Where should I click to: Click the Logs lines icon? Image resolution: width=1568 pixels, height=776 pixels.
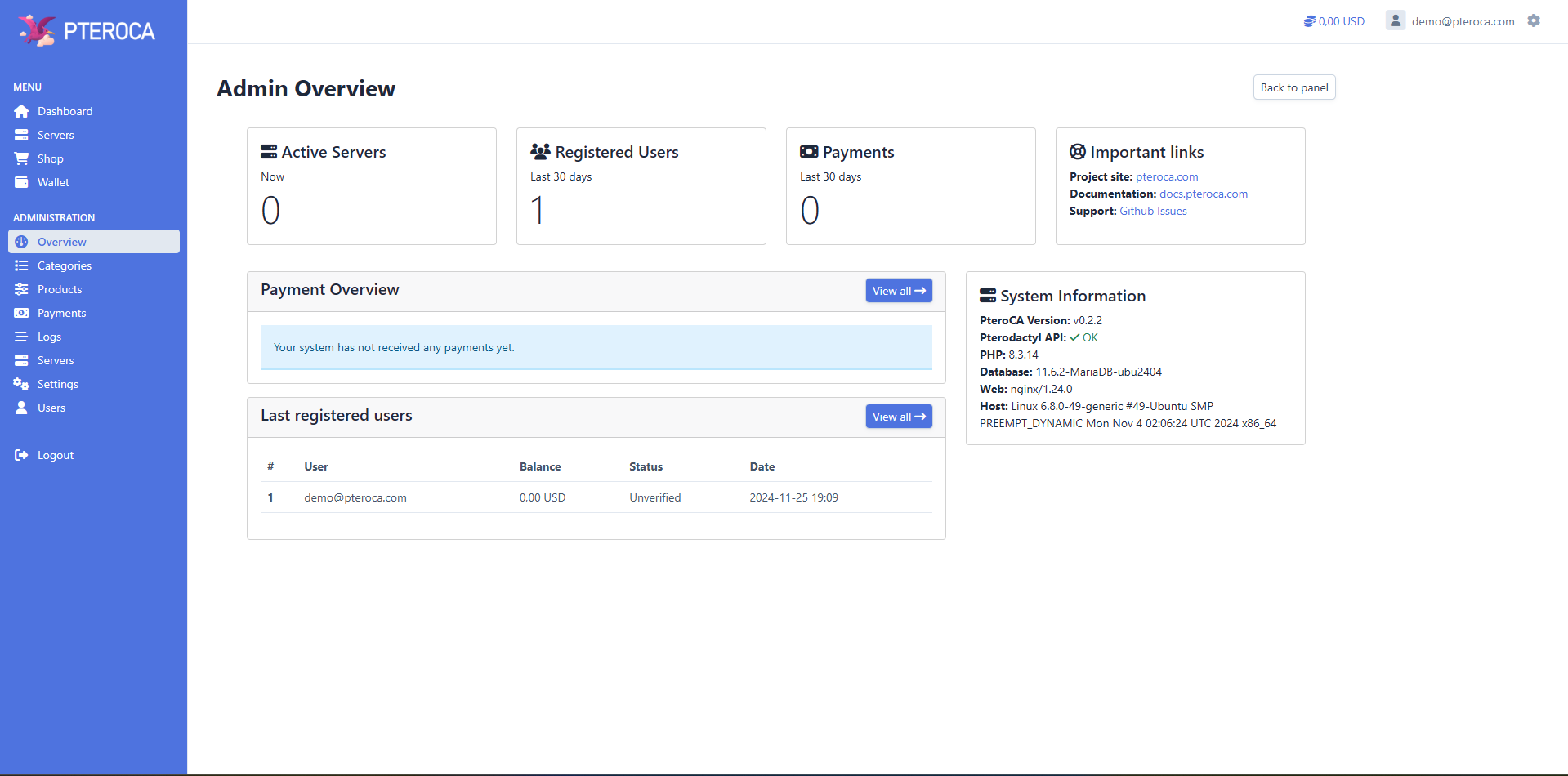[x=21, y=337]
